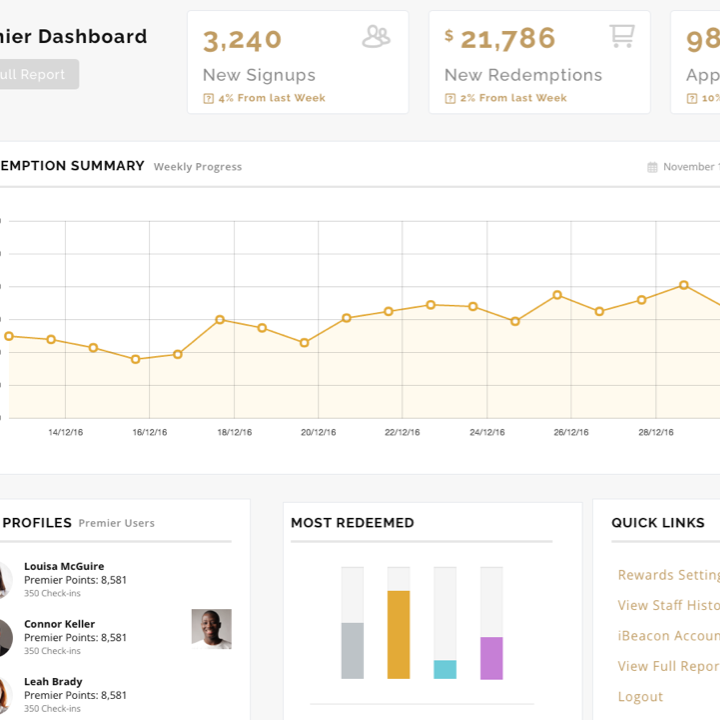The height and width of the screenshot is (720, 720).
Task: Select the orange bar in Most Redeemed
Action: (398, 634)
